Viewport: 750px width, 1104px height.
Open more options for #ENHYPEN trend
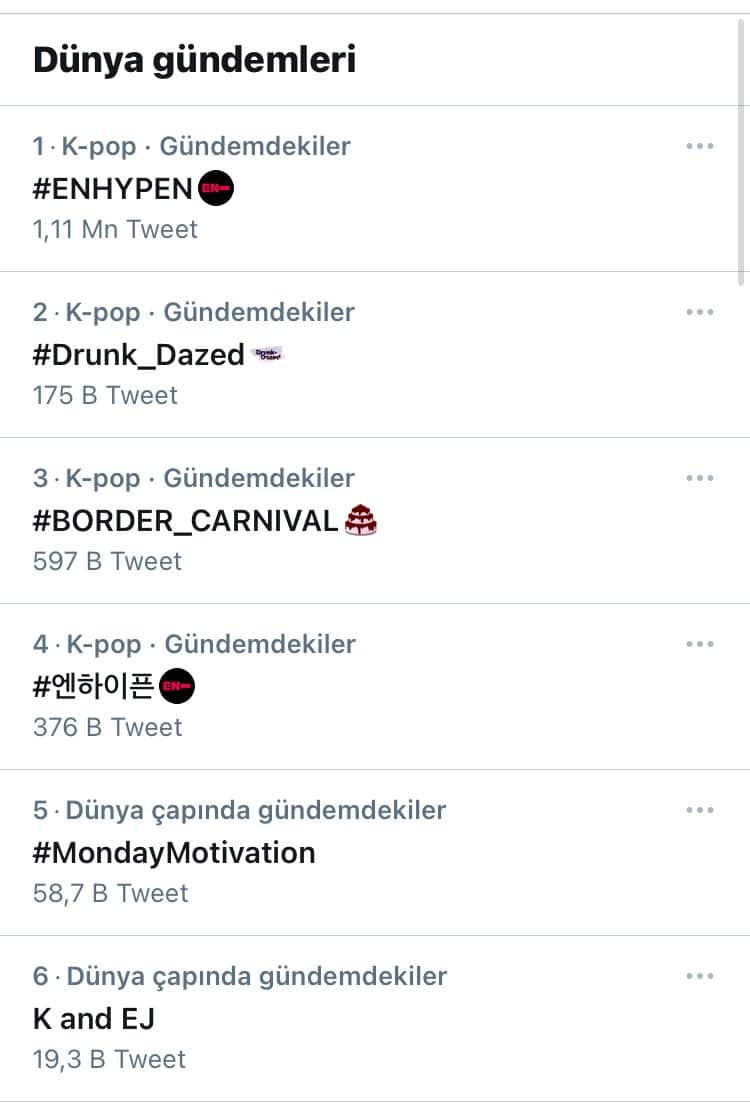coord(699,146)
